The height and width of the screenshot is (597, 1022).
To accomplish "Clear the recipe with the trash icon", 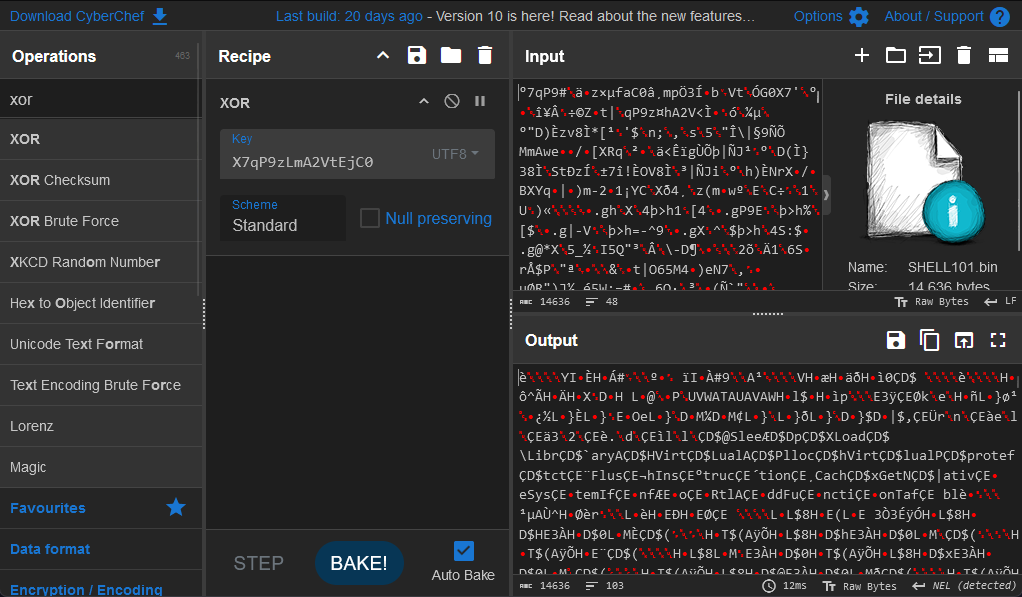I will click(x=485, y=56).
